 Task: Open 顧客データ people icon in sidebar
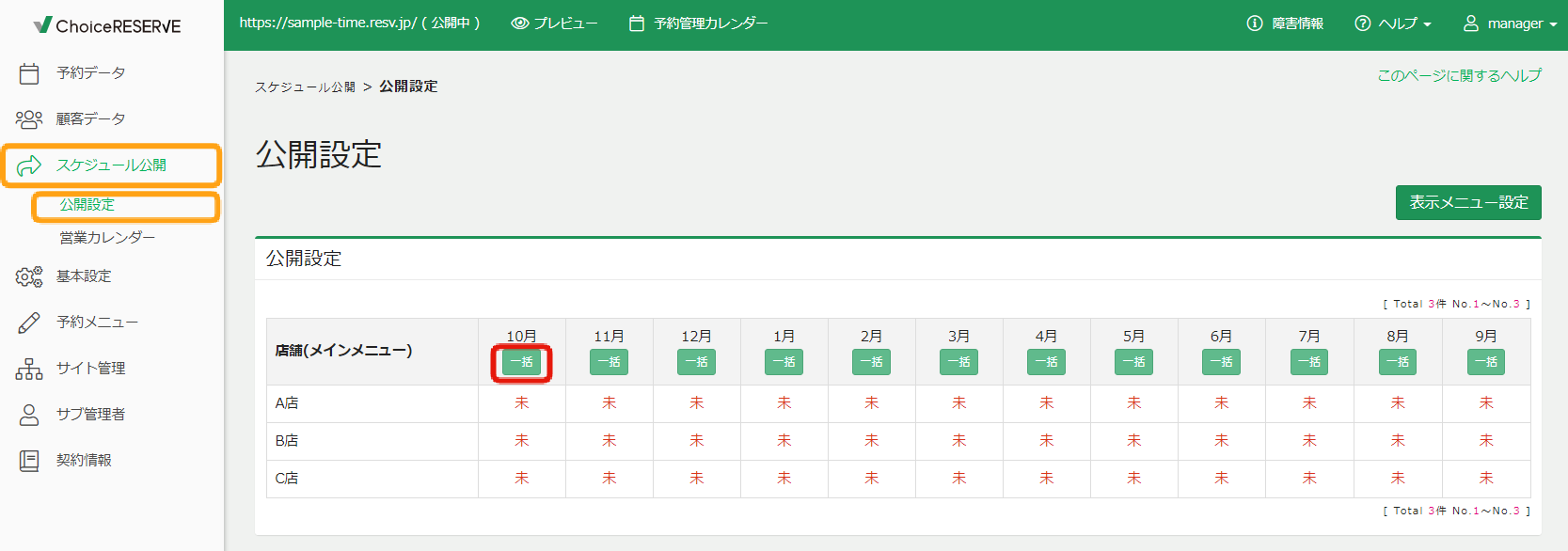[29, 119]
